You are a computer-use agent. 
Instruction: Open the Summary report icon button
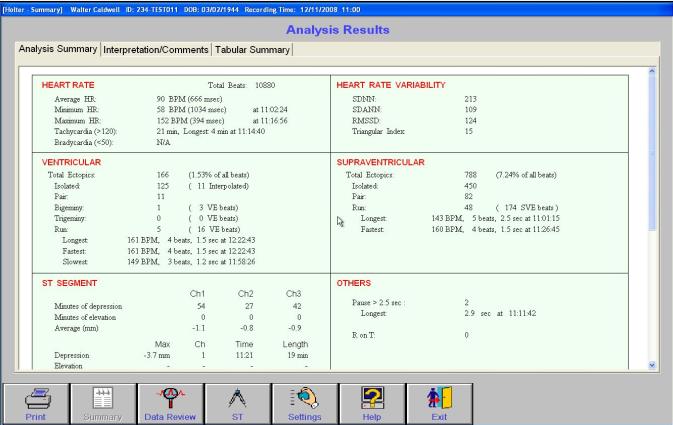103,404
